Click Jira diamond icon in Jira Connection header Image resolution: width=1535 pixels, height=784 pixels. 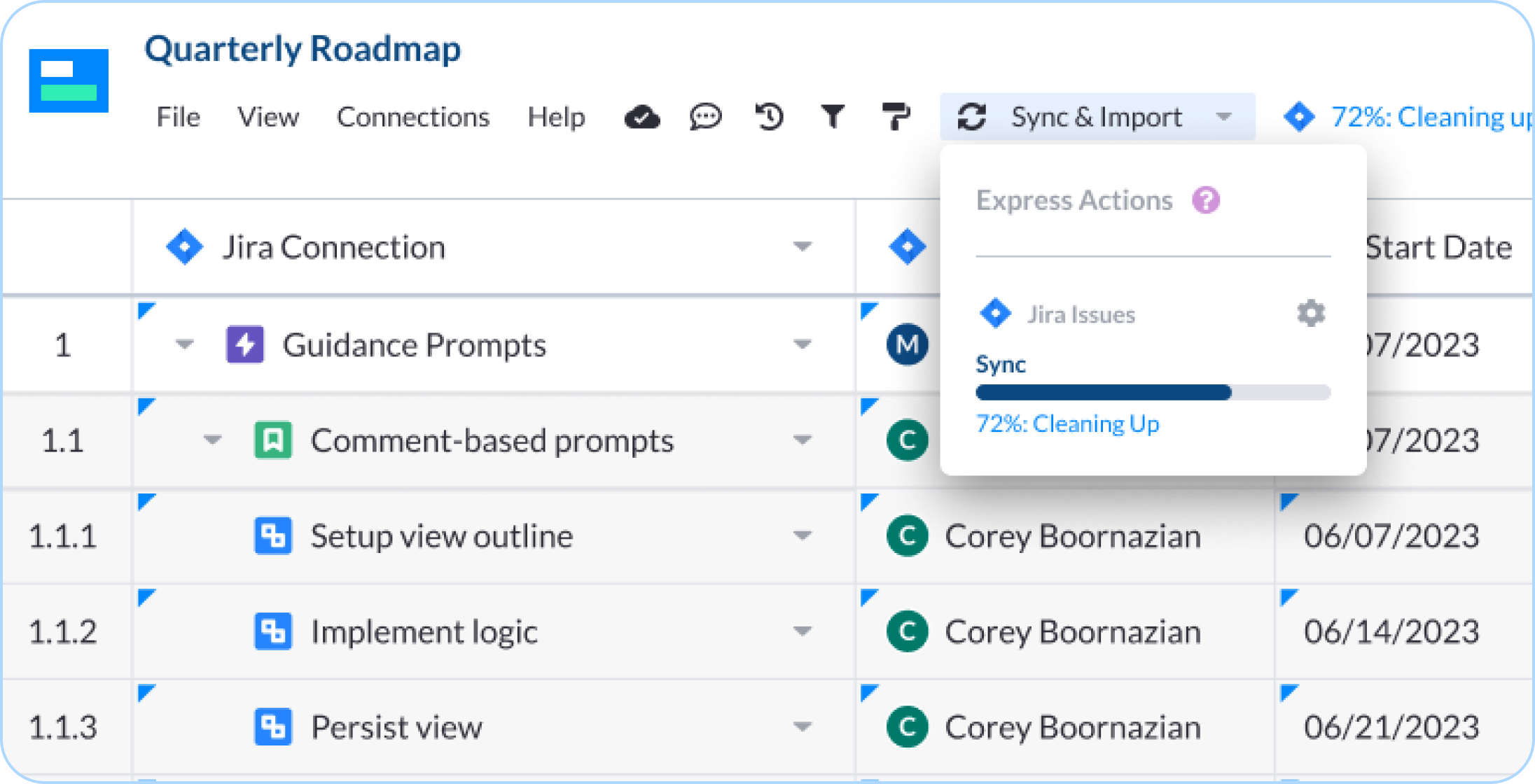click(x=185, y=247)
